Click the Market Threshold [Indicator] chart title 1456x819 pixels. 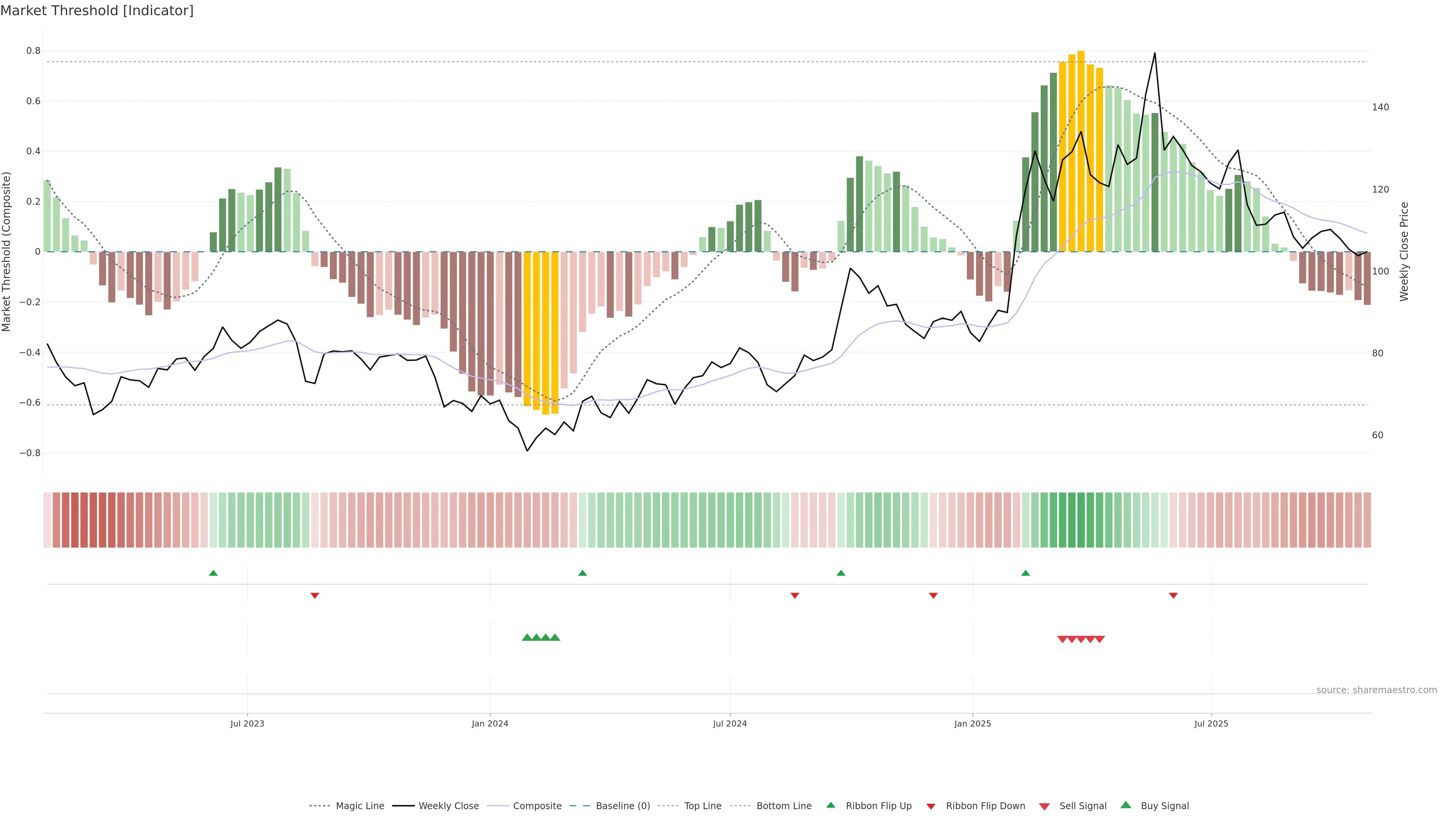pyautogui.click(x=97, y=11)
